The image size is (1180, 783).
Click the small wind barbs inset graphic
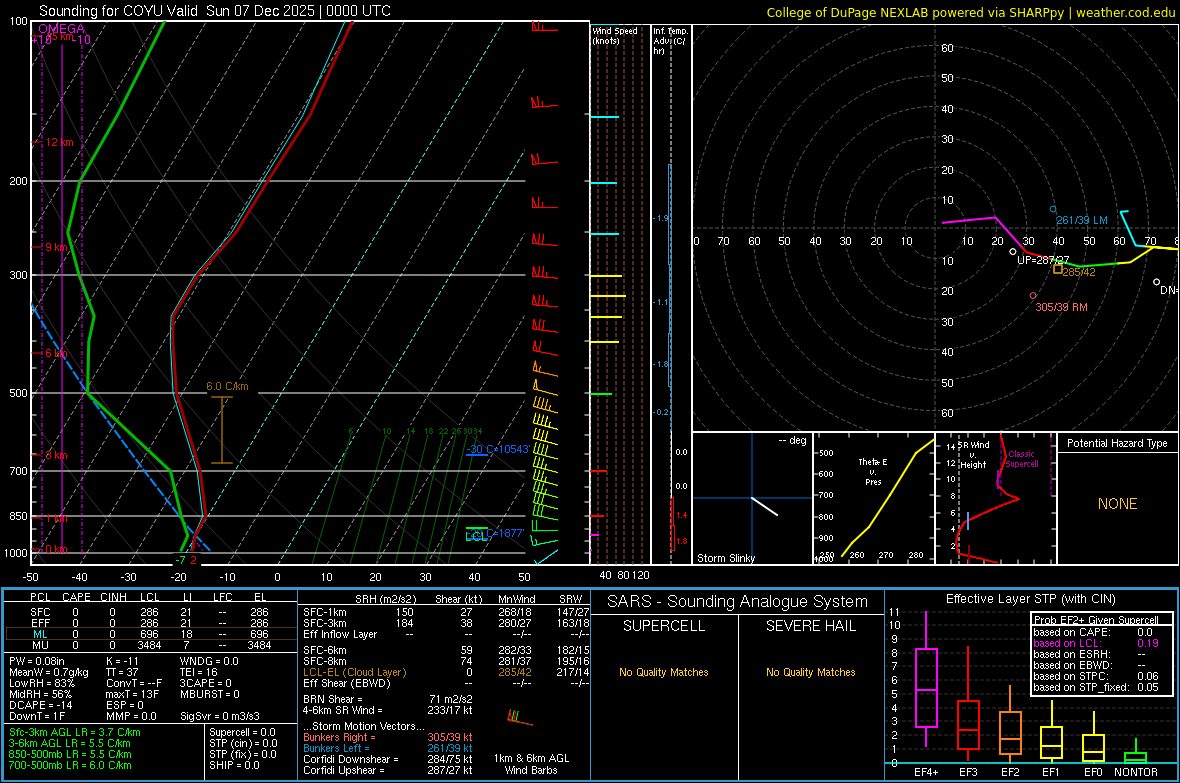tap(519, 717)
